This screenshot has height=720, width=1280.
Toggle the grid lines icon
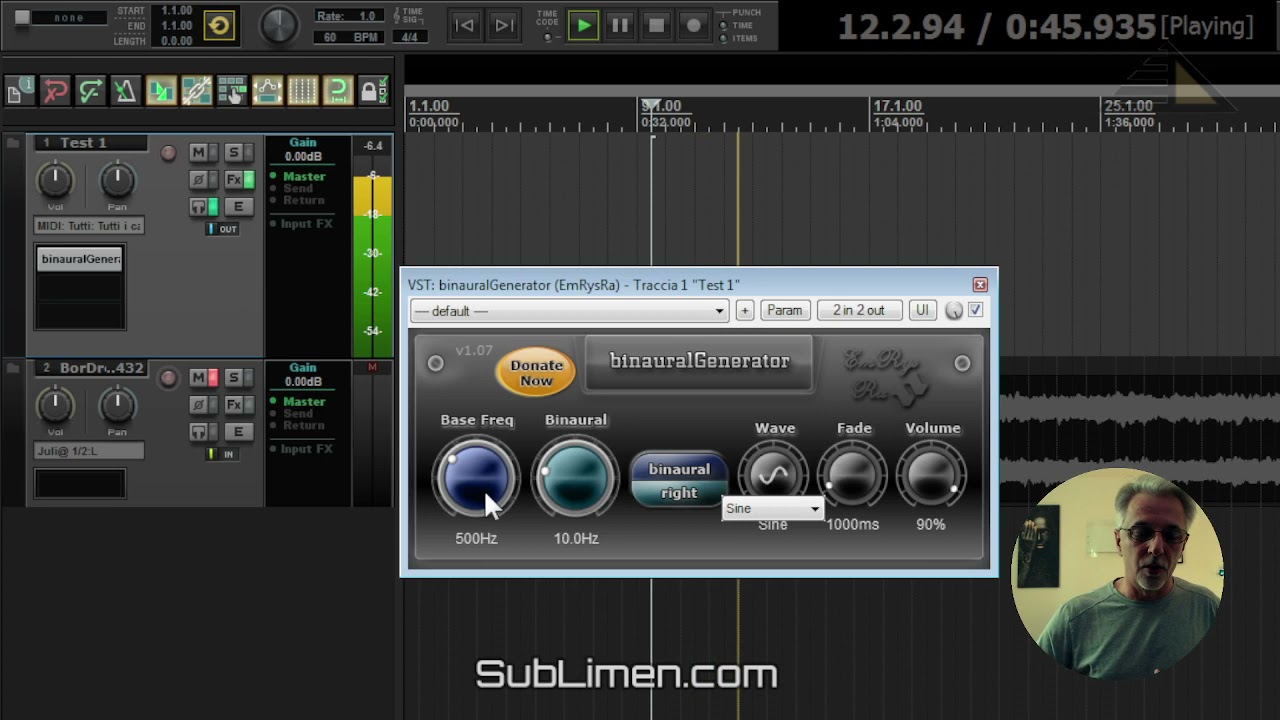(x=303, y=91)
